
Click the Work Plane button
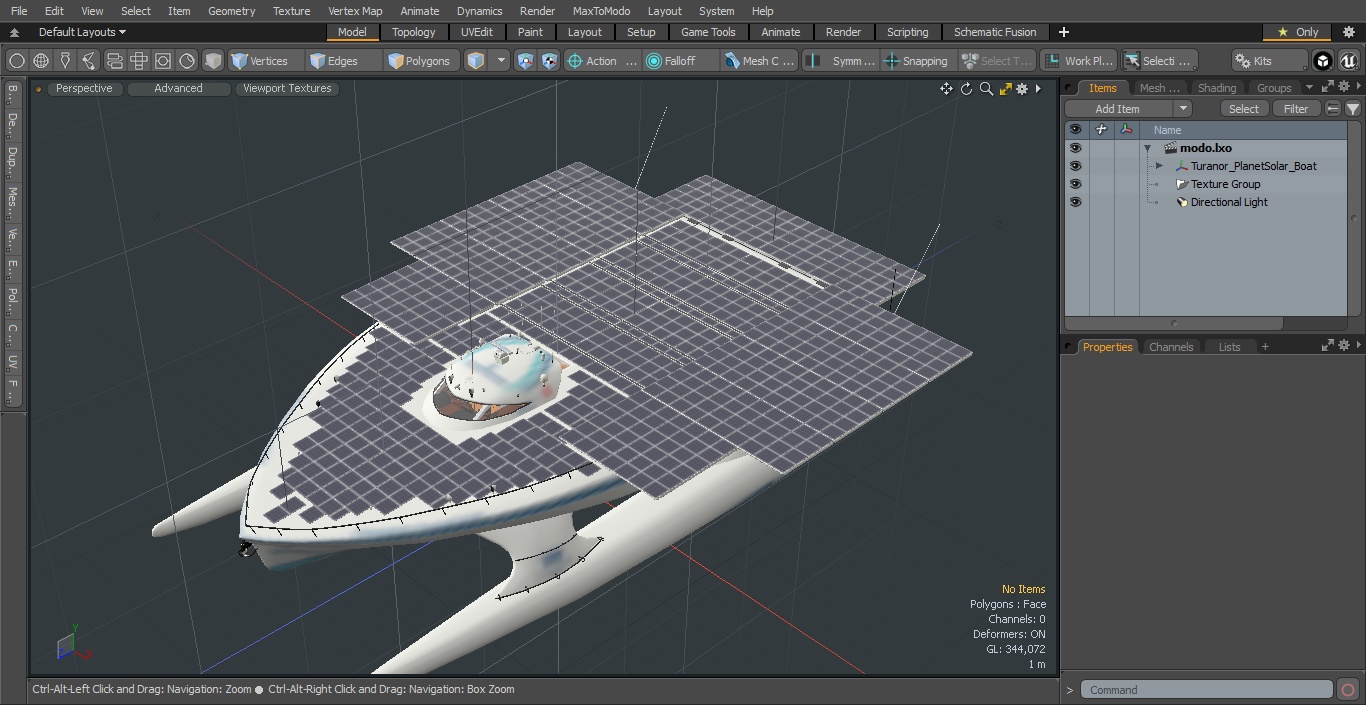[x=1079, y=61]
